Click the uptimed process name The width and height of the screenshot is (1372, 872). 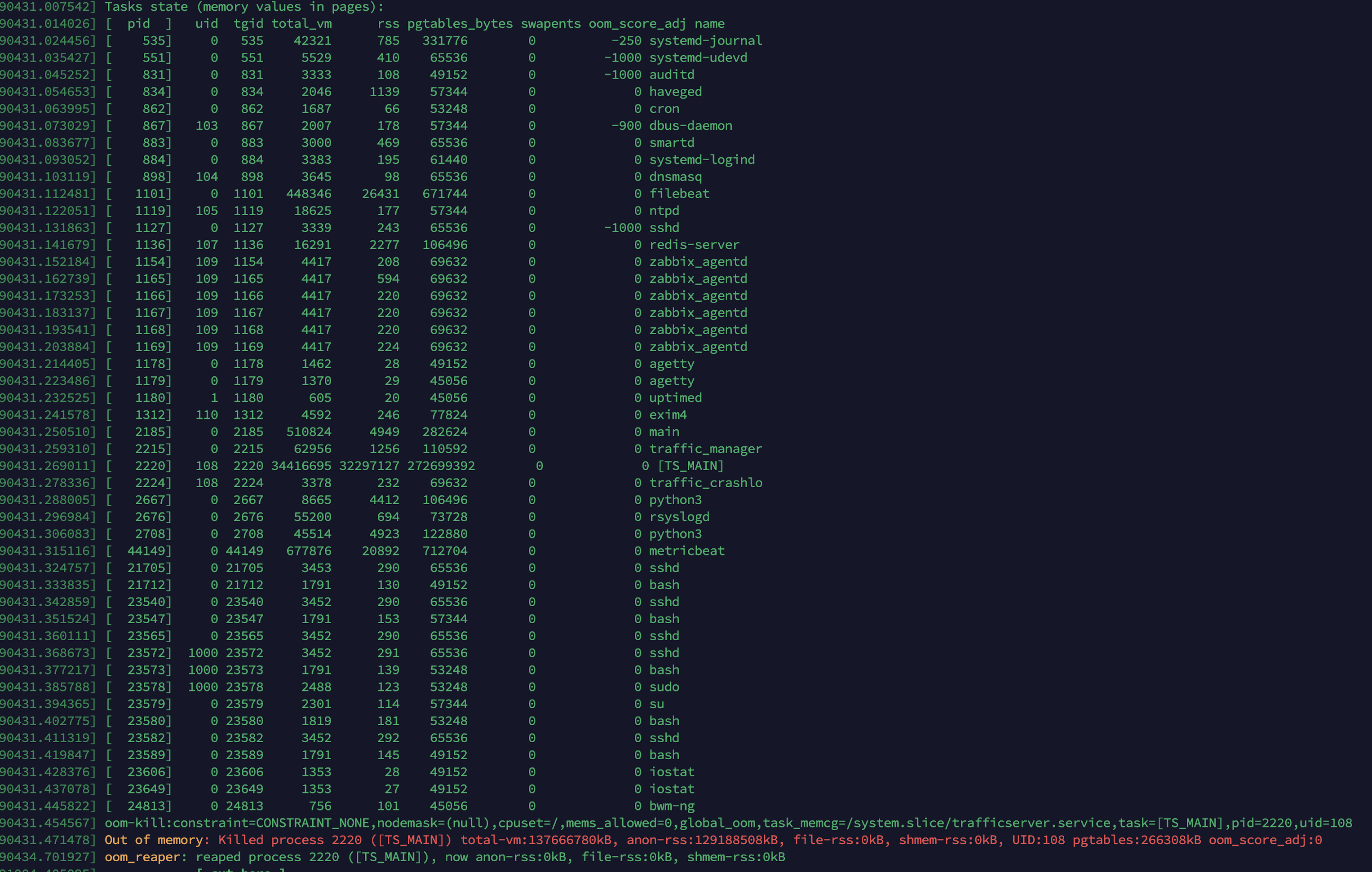675,397
